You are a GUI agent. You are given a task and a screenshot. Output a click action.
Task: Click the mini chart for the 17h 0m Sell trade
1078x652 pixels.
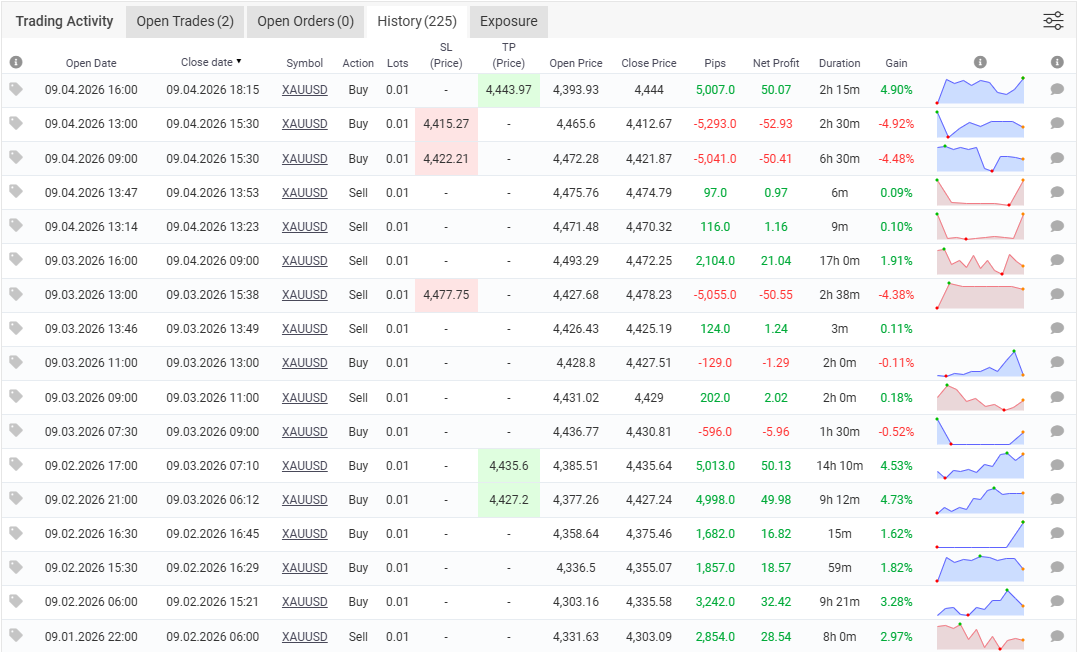pyautogui.click(x=980, y=261)
